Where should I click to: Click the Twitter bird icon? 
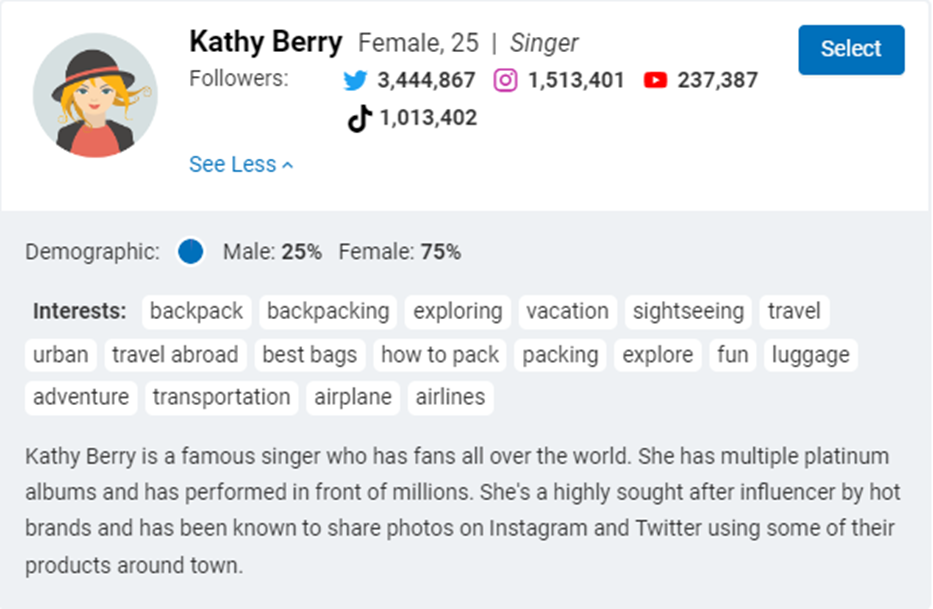click(x=355, y=80)
